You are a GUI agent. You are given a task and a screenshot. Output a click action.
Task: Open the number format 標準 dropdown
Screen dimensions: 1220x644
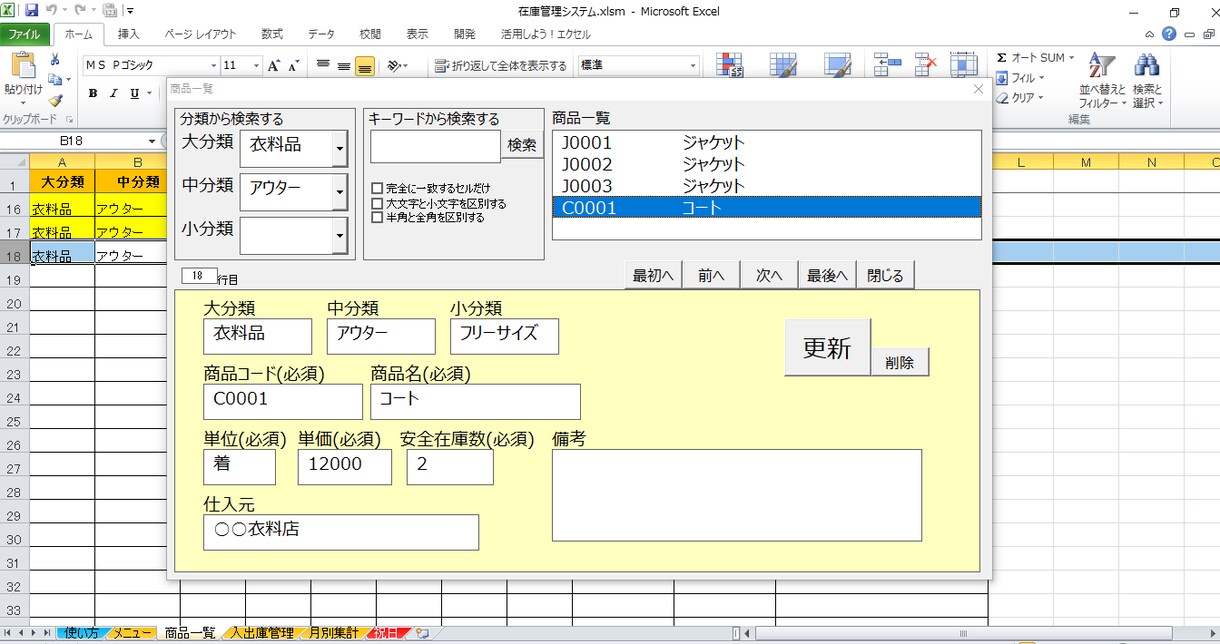[x=693, y=66]
